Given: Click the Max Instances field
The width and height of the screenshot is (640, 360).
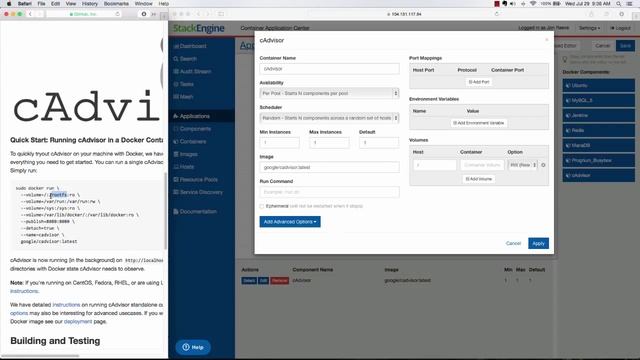Looking at the screenshot, I should coord(329,143).
